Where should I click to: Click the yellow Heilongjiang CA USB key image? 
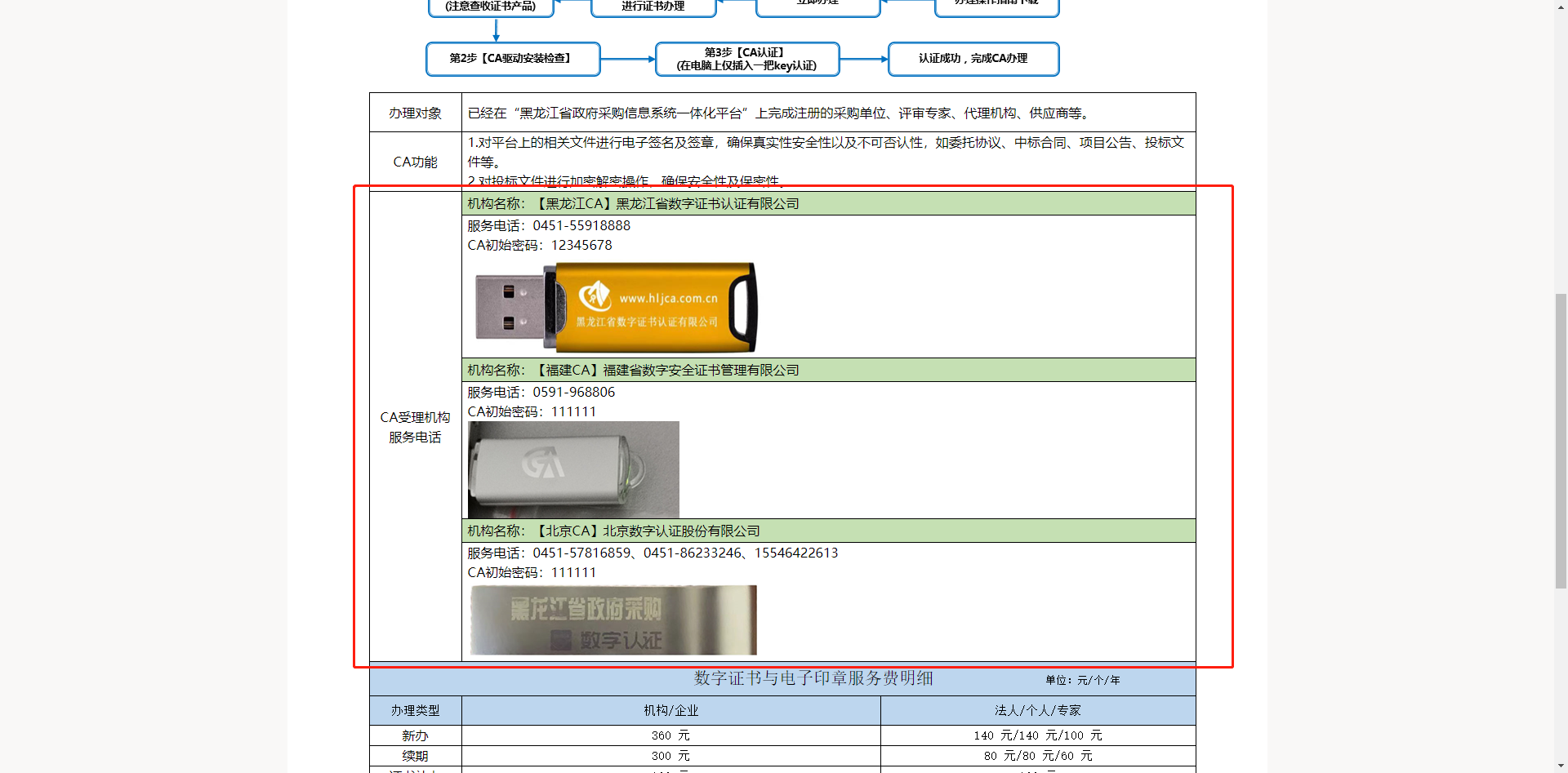[616, 308]
